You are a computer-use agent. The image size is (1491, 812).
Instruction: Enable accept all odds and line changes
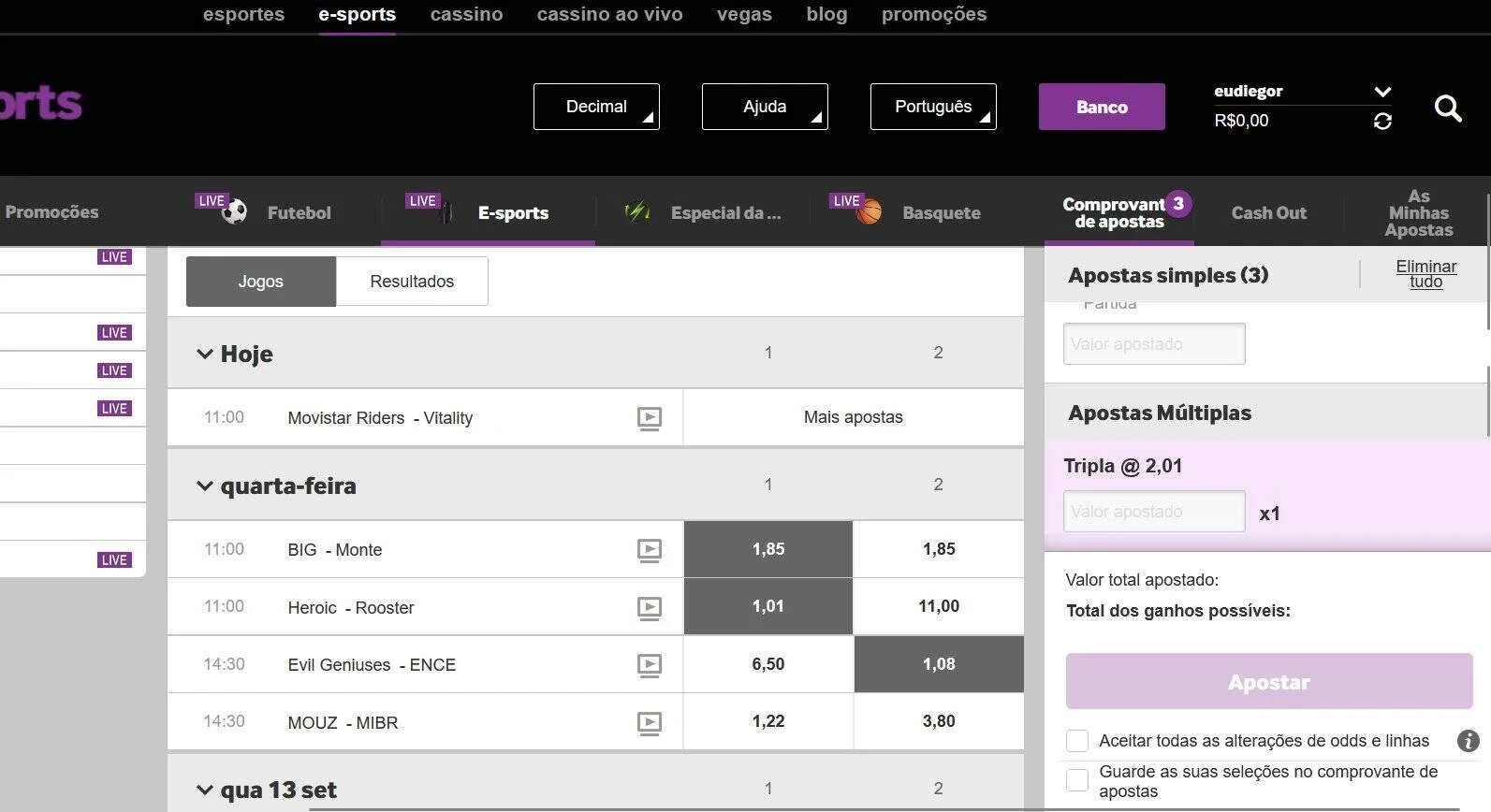(1077, 741)
